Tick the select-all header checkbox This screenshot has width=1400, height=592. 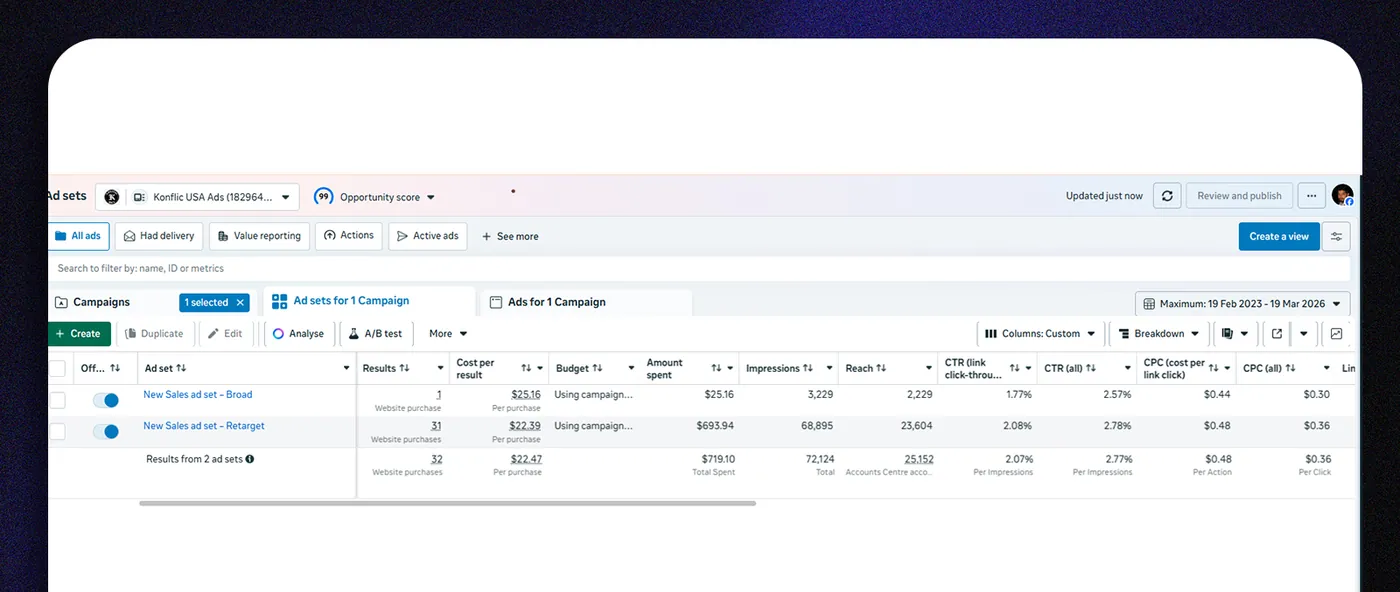click(57, 368)
